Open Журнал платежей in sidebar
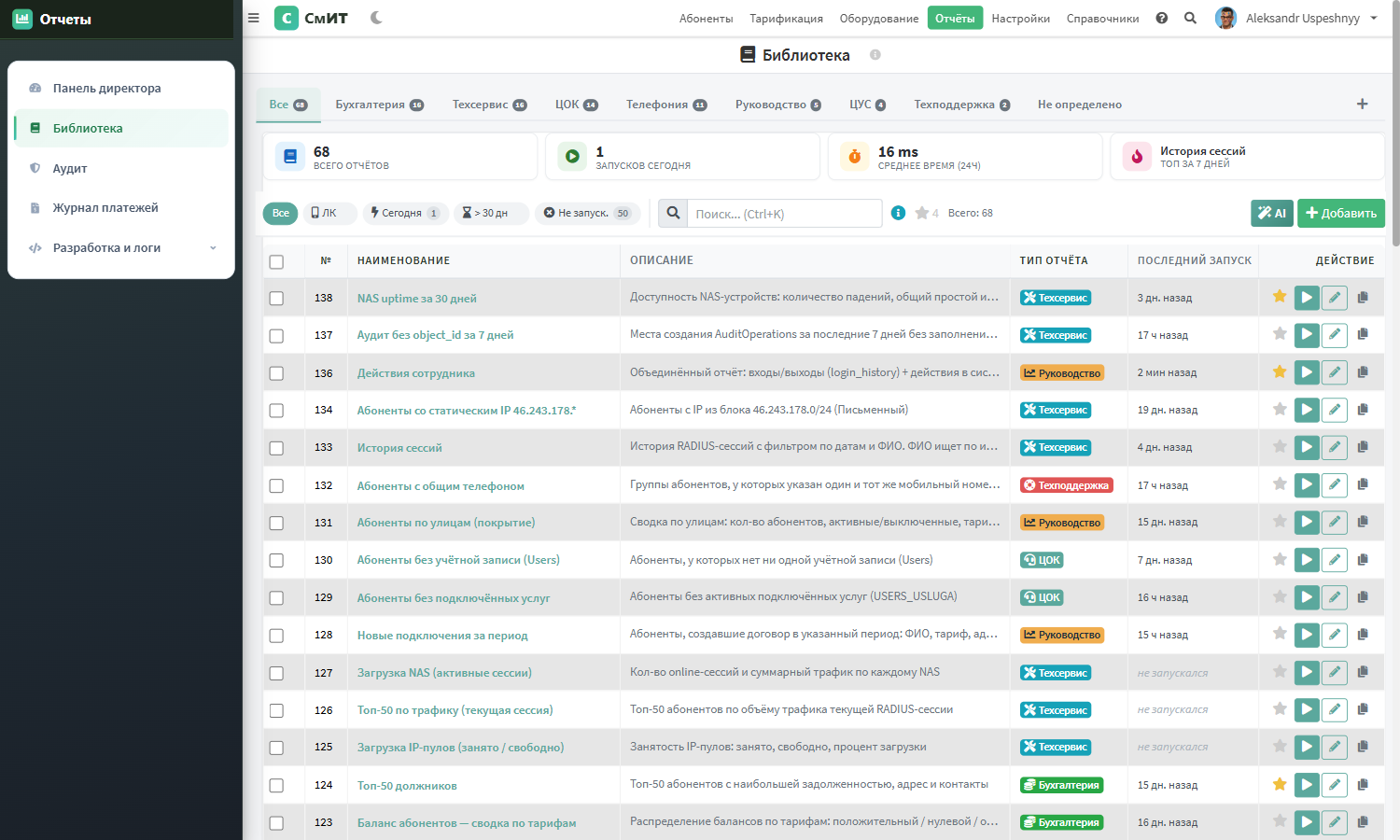1400x840 pixels. (x=121, y=207)
